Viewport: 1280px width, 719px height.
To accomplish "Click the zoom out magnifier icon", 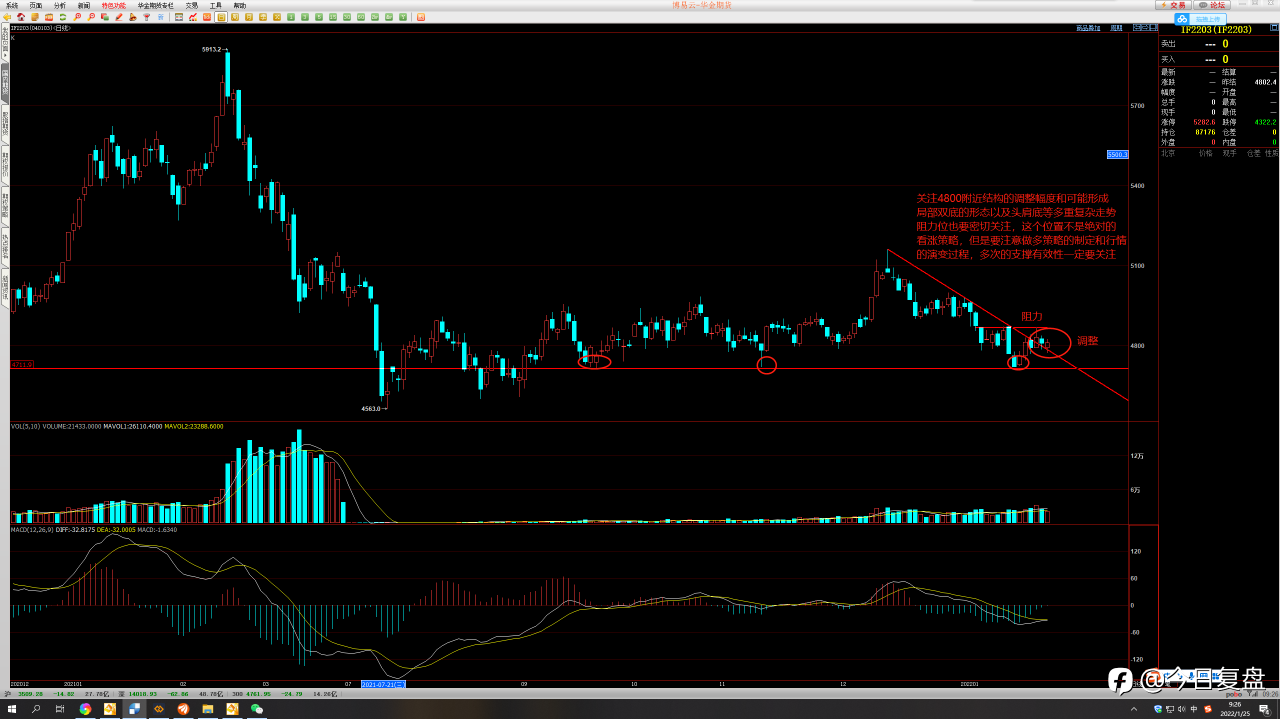I will point(91,17).
